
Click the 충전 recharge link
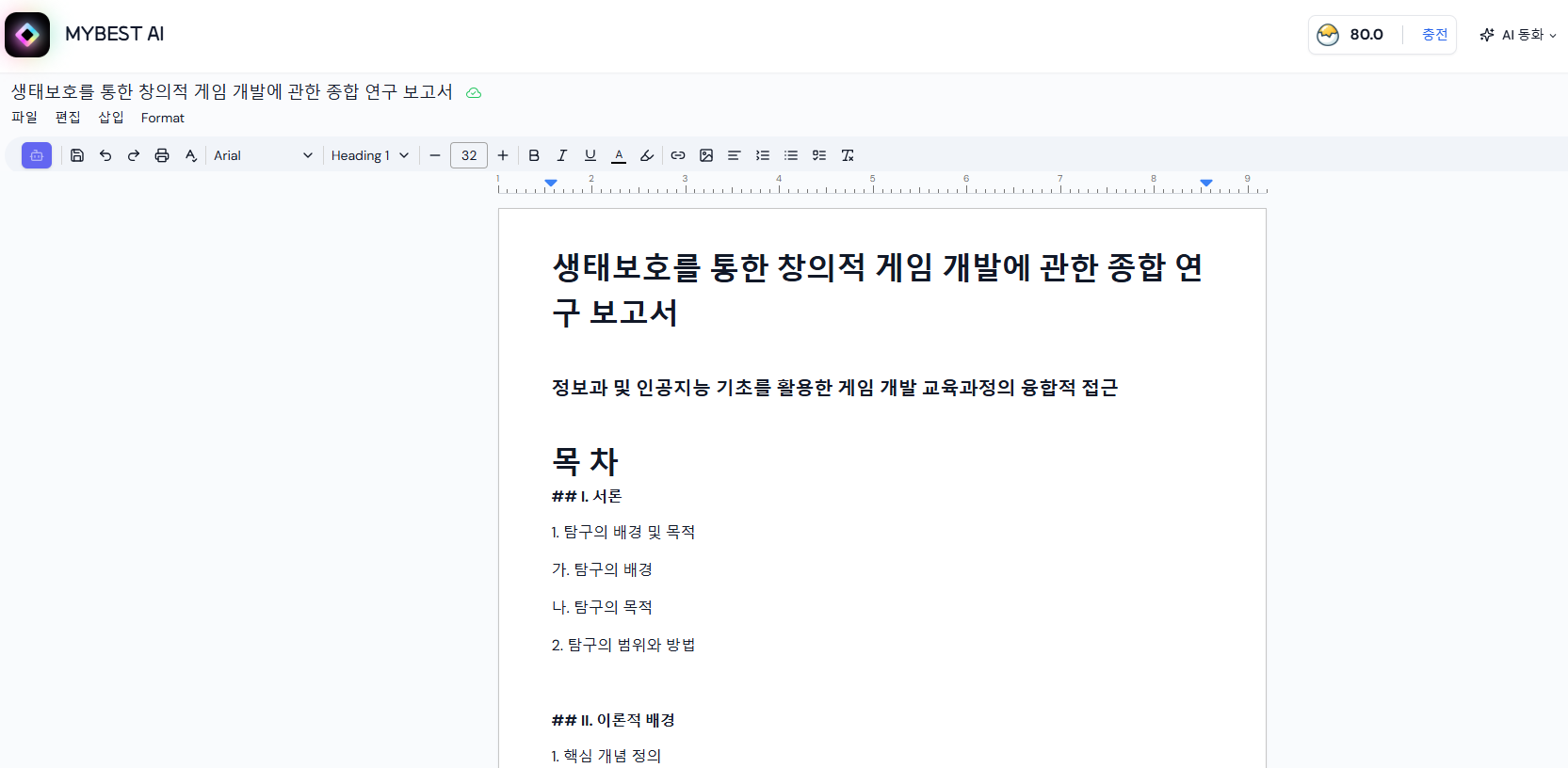[x=1434, y=35]
